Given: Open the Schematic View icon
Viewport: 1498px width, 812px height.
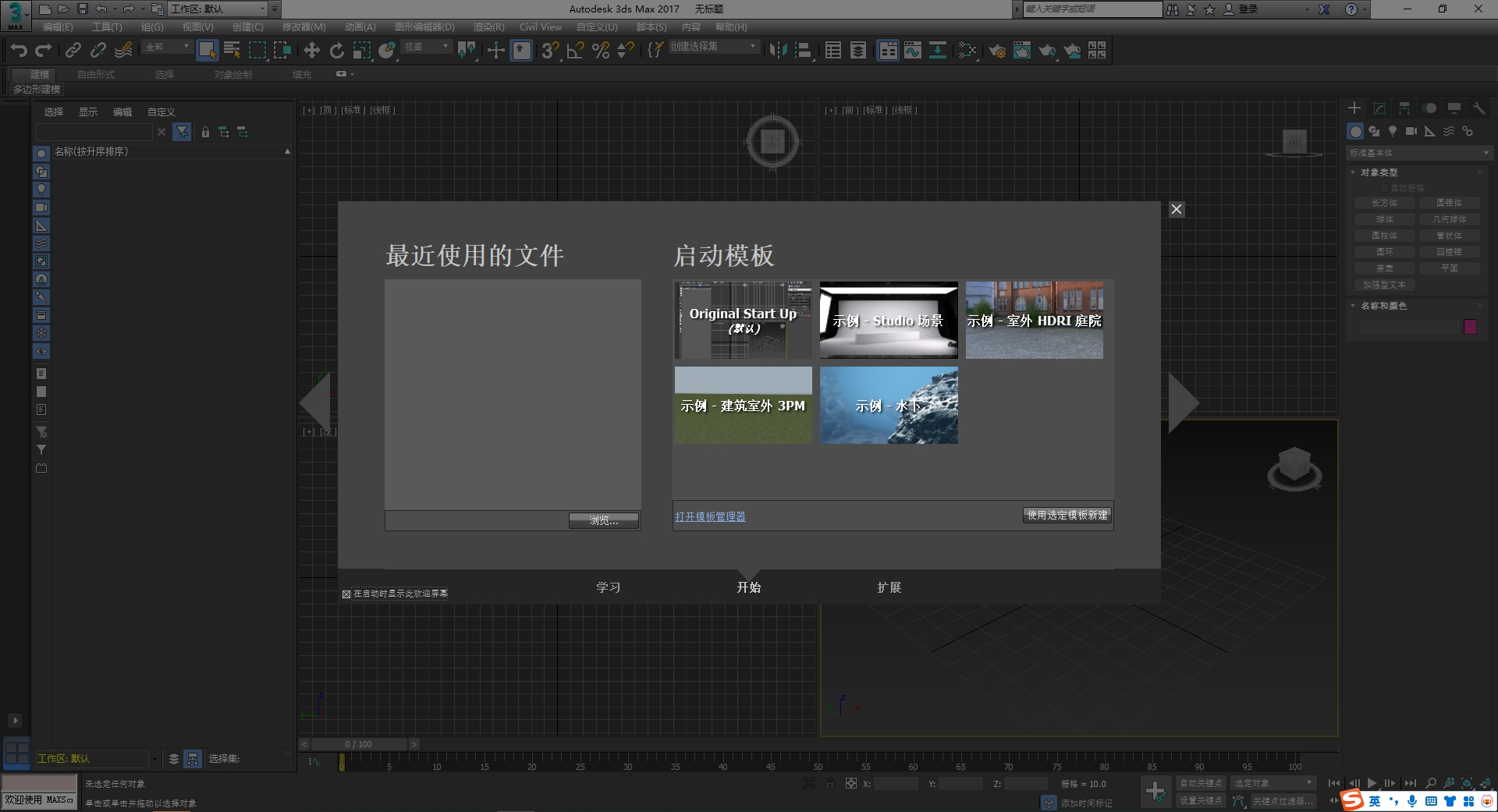Looking at the screenshot, I should 937,50.
